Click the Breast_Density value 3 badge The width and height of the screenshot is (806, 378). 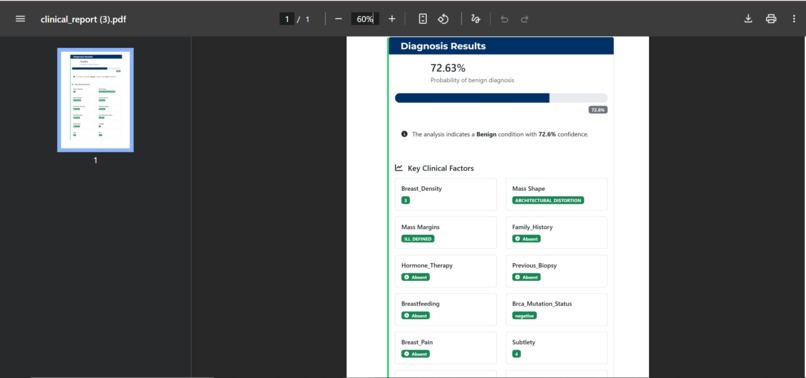(406, 200)
